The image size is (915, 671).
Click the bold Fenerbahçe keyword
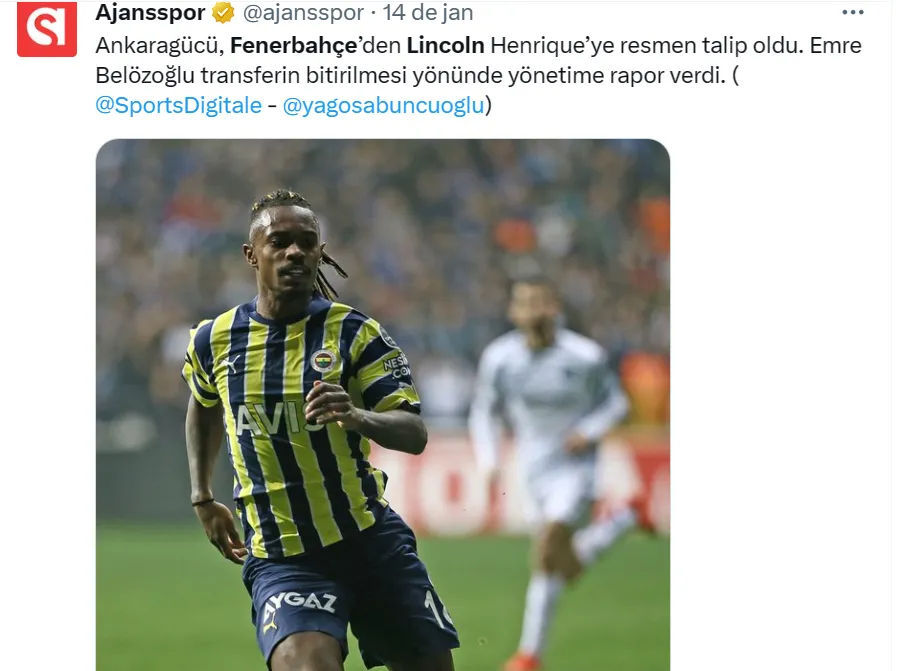pos(294,46)
